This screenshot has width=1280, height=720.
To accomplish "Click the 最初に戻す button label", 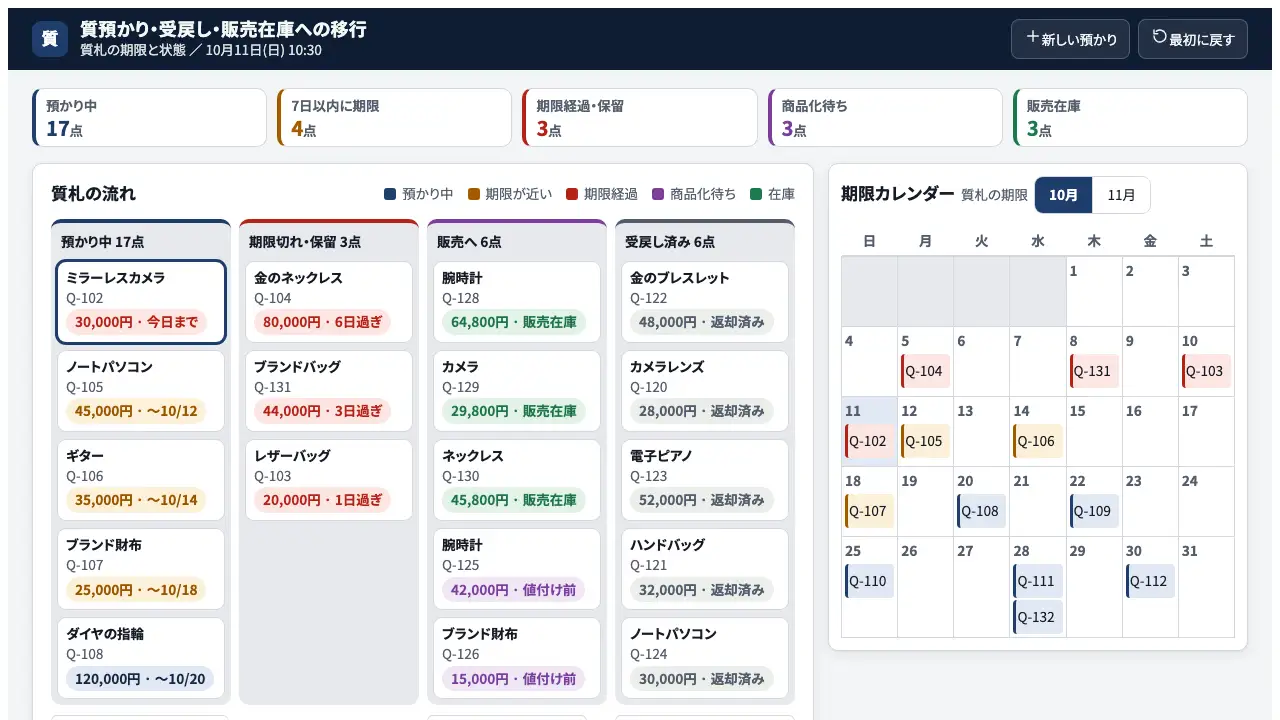I will click(1202, 40).
